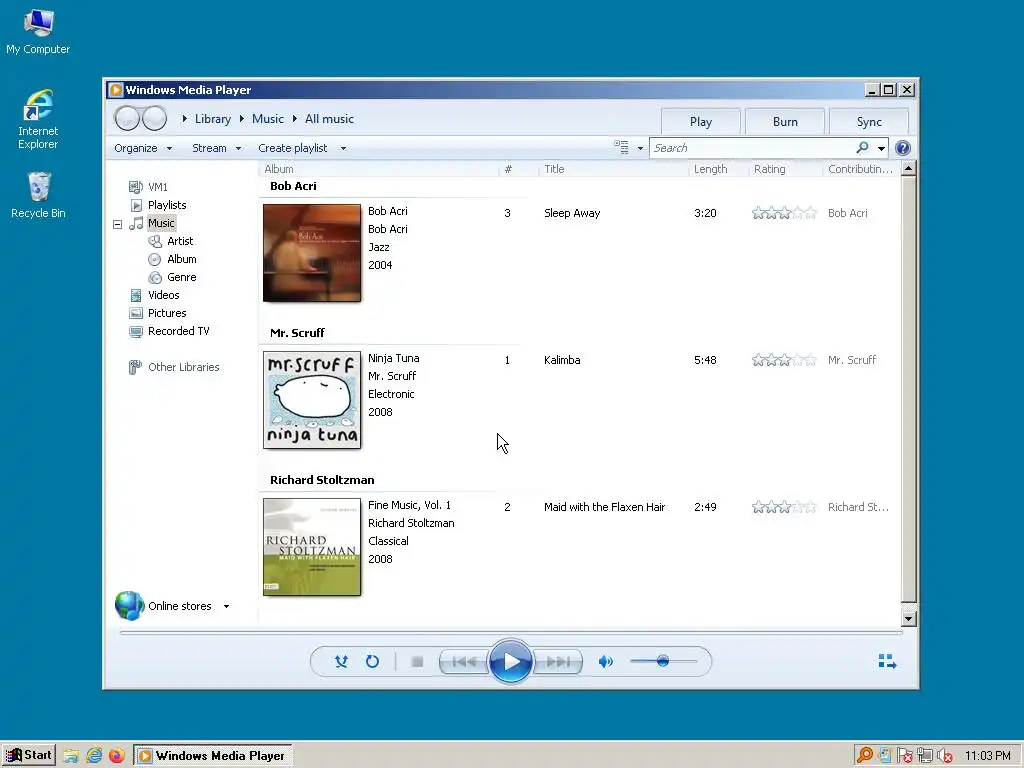Select Maid with the Flaxen Hair track

[605, 507]
